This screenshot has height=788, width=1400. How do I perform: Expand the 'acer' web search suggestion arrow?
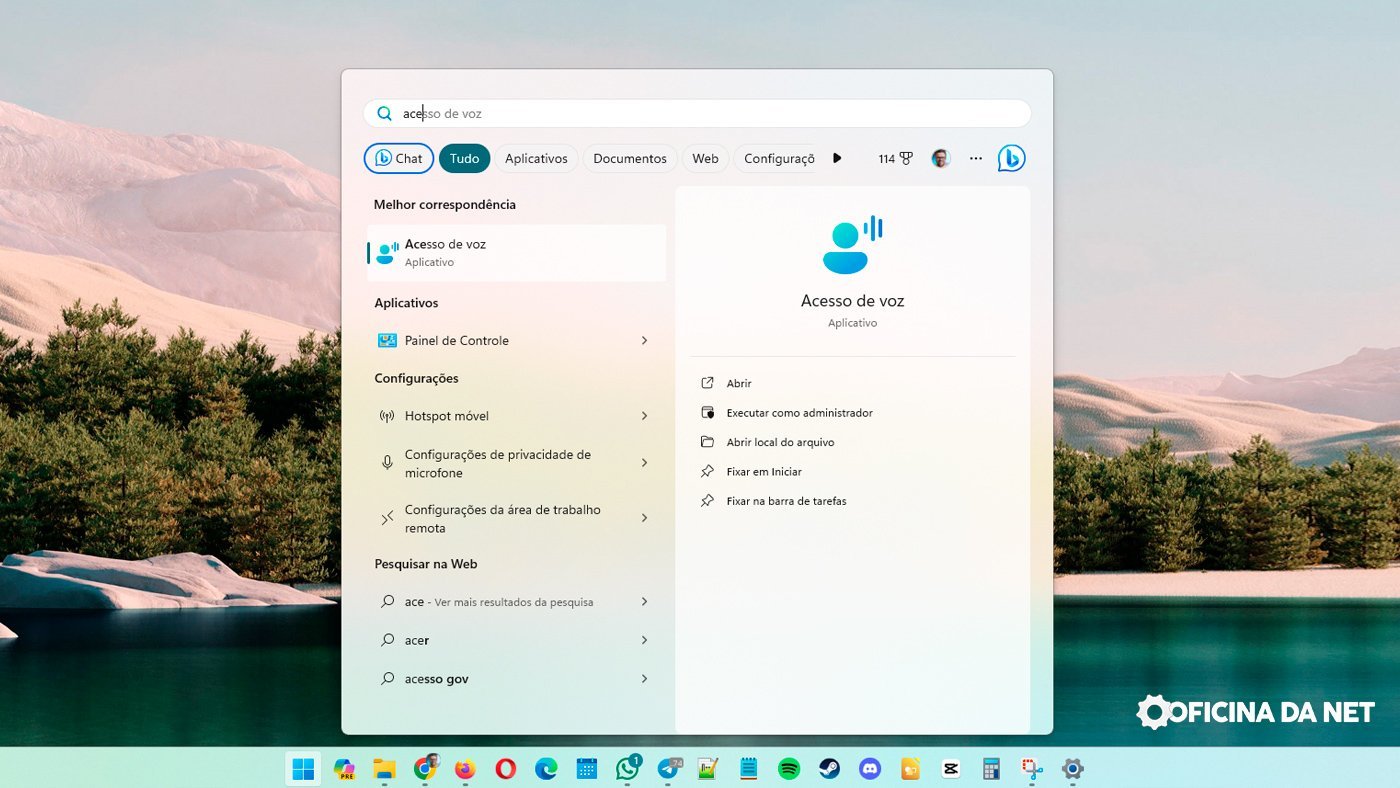point(644,640)
